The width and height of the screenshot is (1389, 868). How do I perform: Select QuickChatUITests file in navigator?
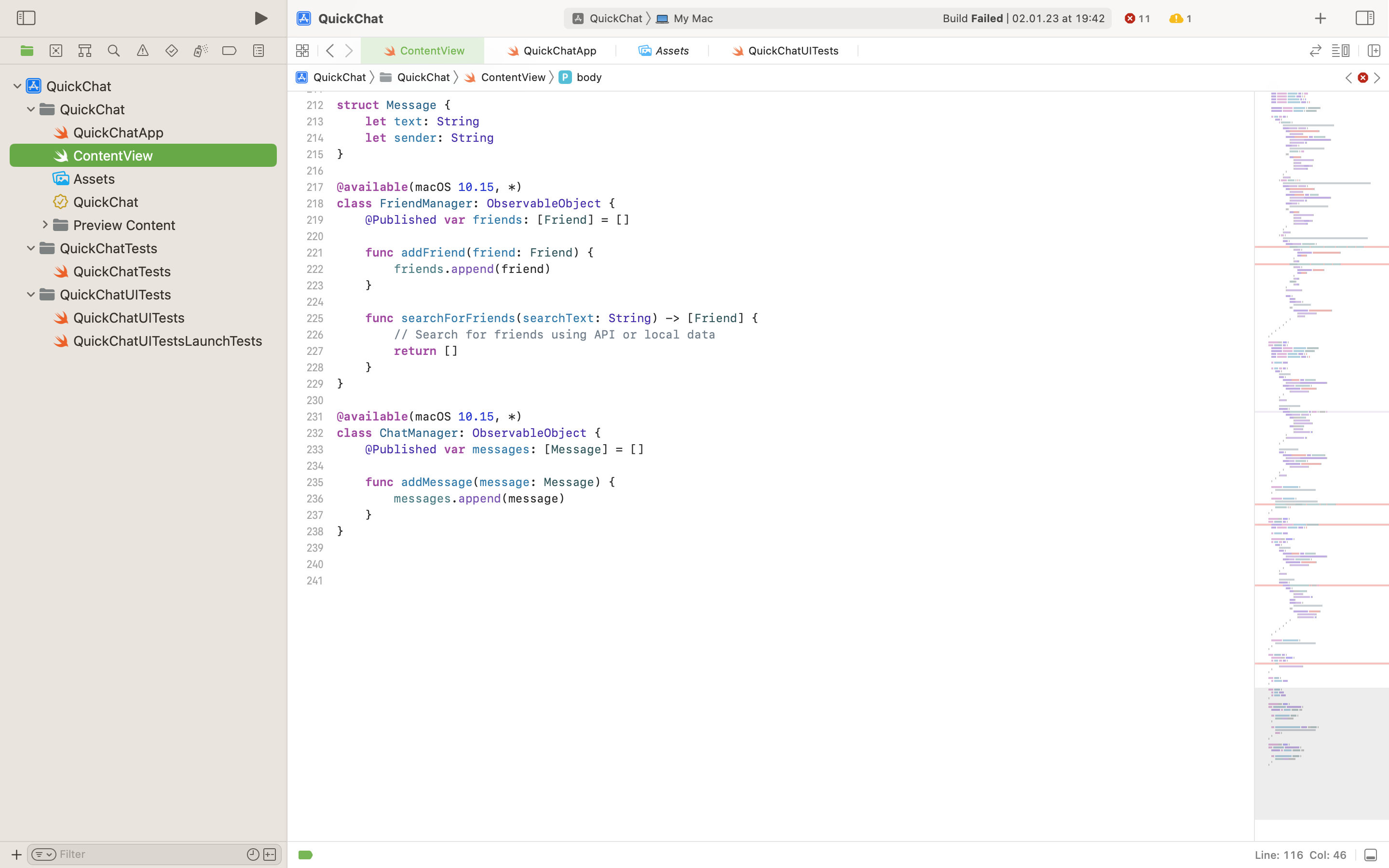click(x=143, y=317)
